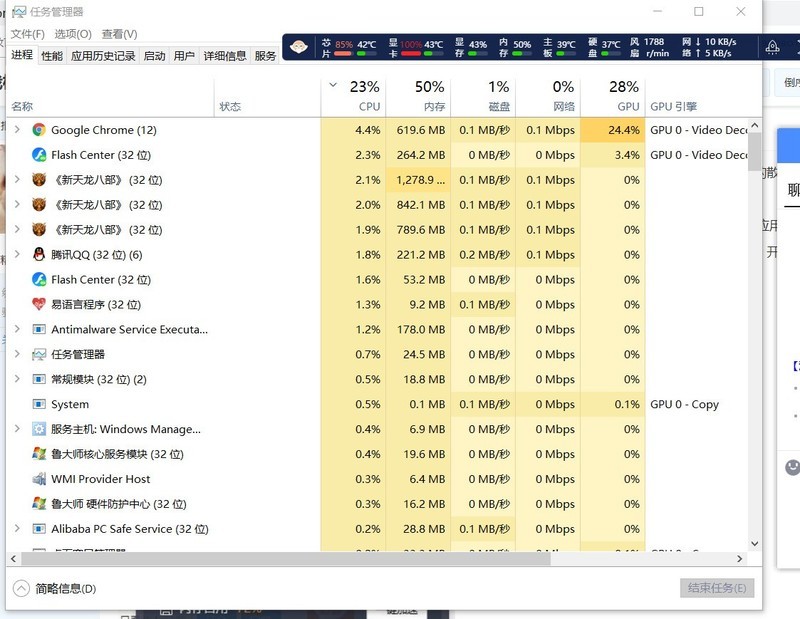The width and height of the screenshot is (800, 619).
Task: Click the 新天龙八部 icon in the 789.6 MB row
Action: 39,230
